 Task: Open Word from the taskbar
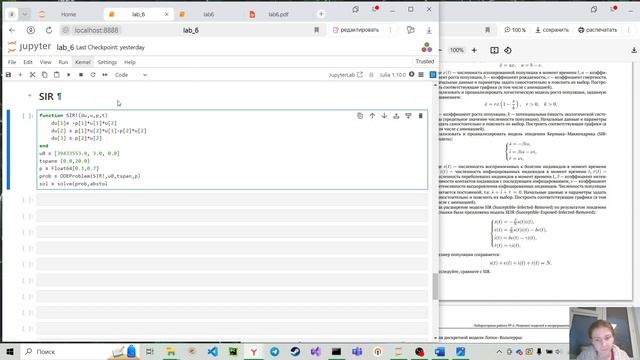[440, 351]
